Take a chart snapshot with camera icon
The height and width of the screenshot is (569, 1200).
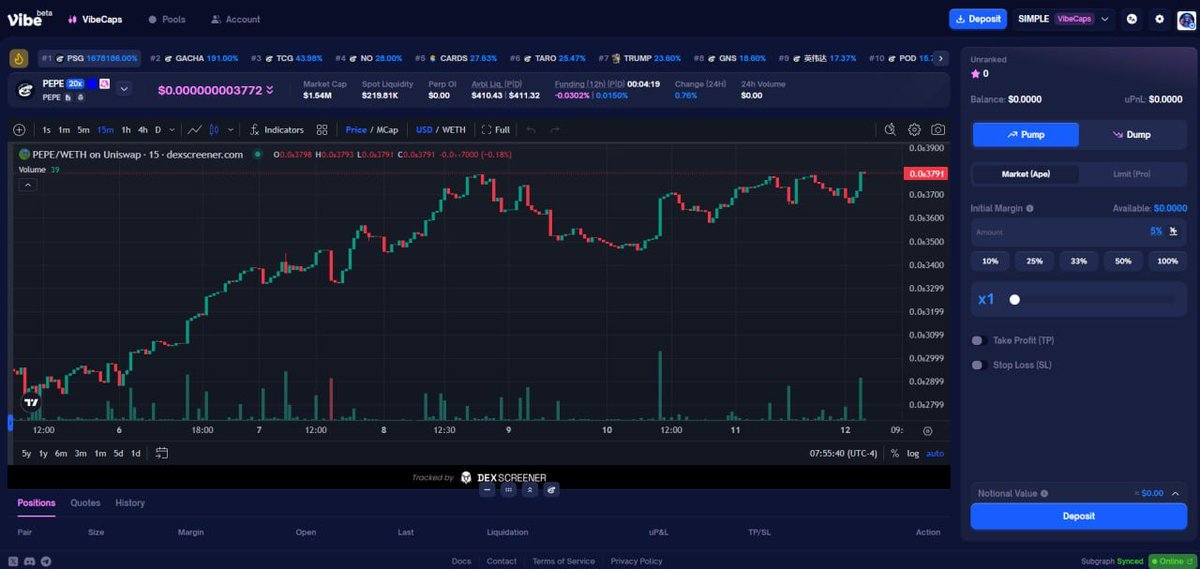click(x=938, y=130)
